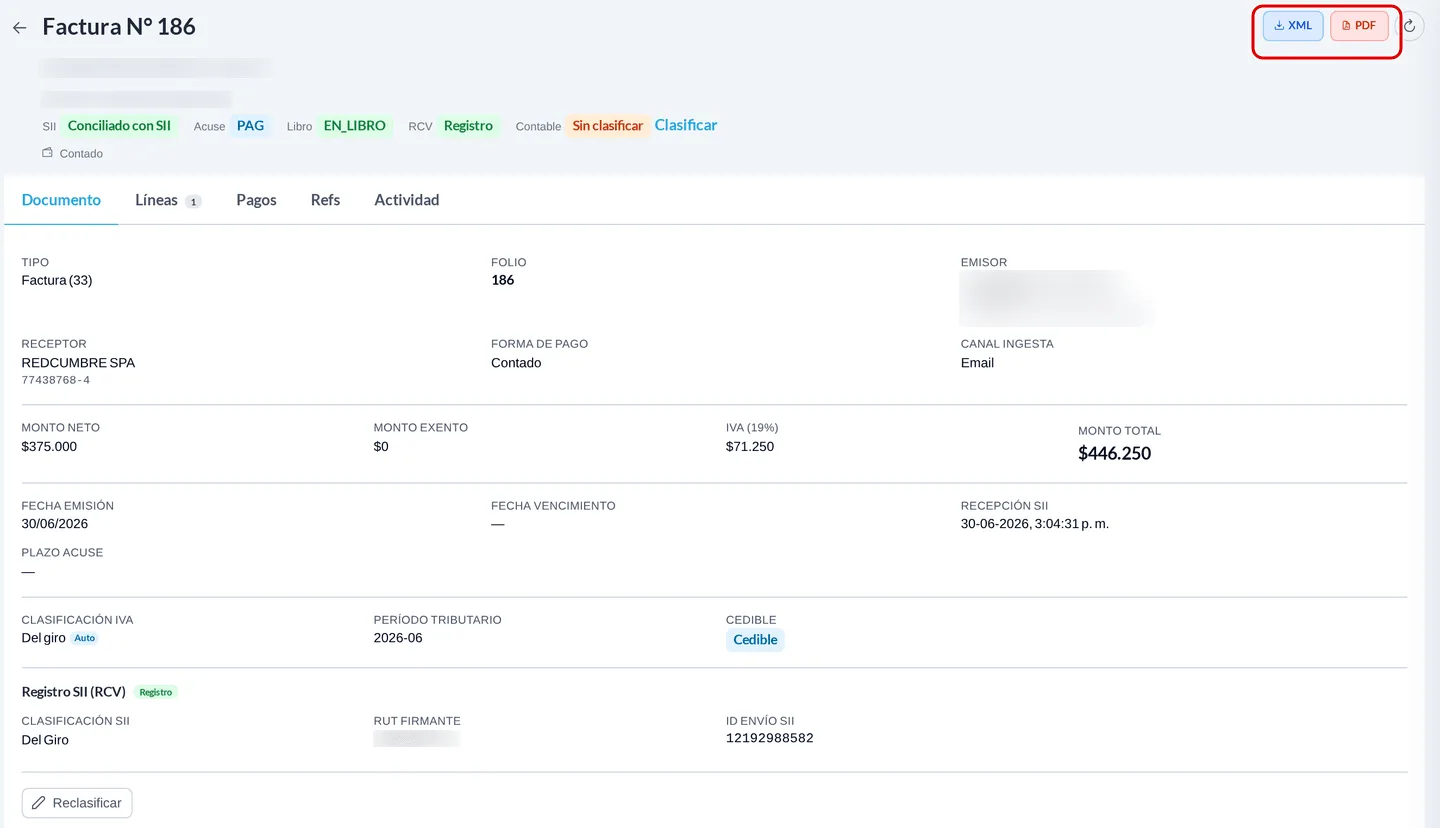Click the Recepción SII timestamp
This screenshot has height=828, width=1440.
[x=1035, y=524]
